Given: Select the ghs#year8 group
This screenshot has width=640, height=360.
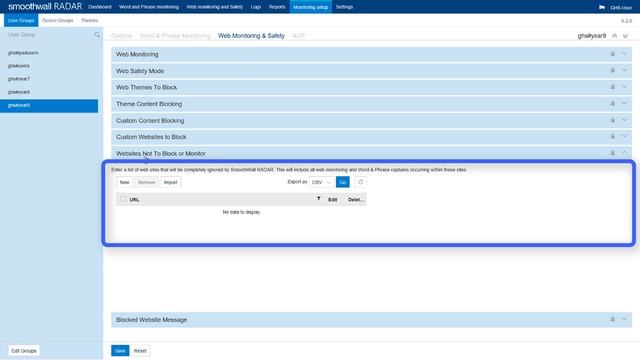Looking at the screenshot, I should [x=49, y=92].
